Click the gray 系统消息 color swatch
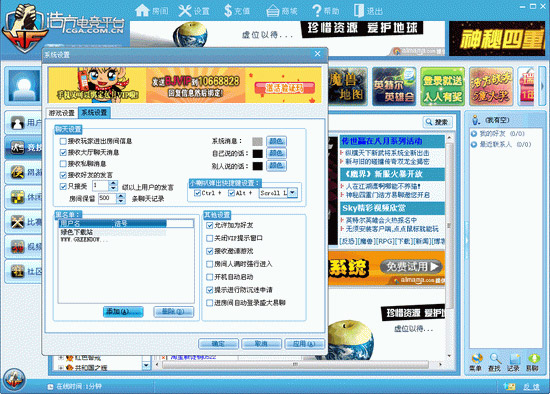Viewport: 550px width, 394px height. click(x=257, y=141)
